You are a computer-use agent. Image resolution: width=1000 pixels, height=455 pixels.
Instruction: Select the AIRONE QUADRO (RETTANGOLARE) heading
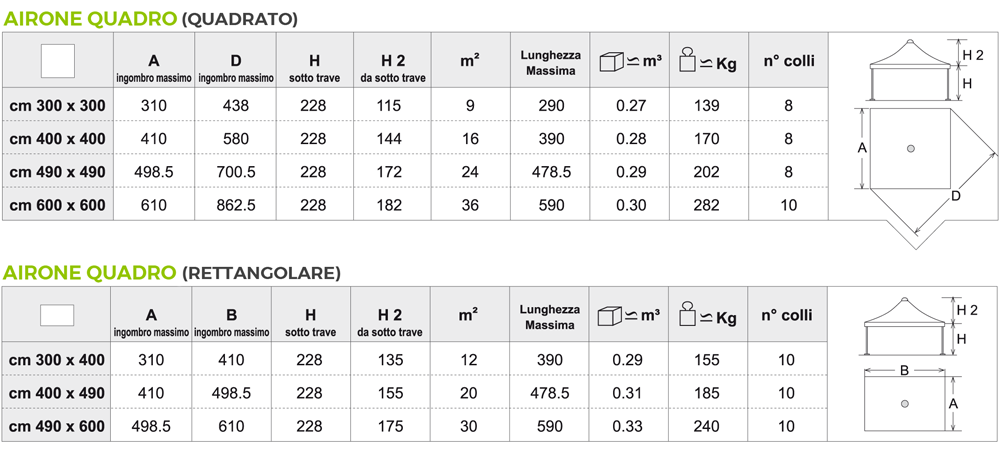[171, 272]
